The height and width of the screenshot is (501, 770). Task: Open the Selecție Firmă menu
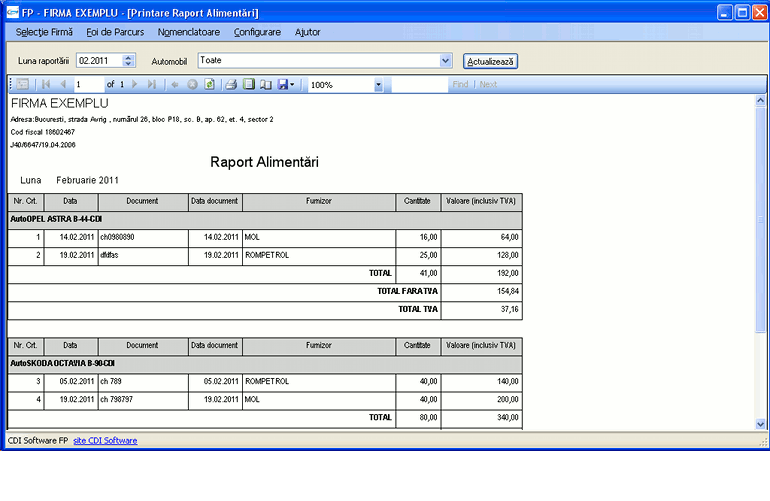44,32
